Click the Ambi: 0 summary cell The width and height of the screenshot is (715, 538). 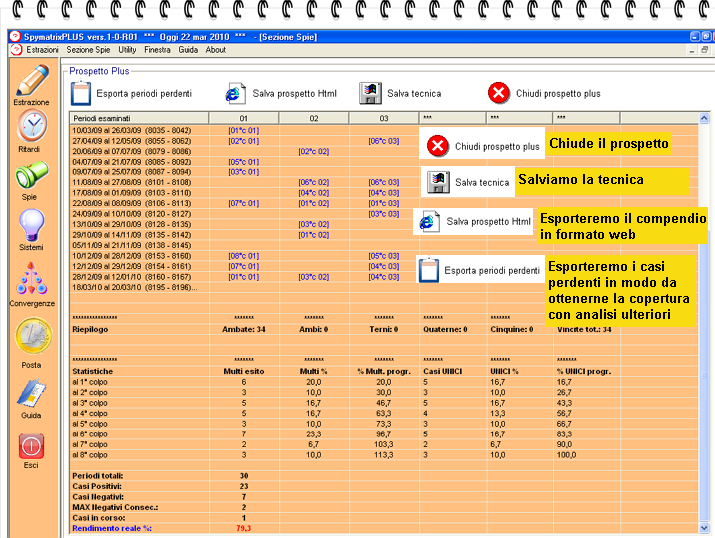click(314, 329)
